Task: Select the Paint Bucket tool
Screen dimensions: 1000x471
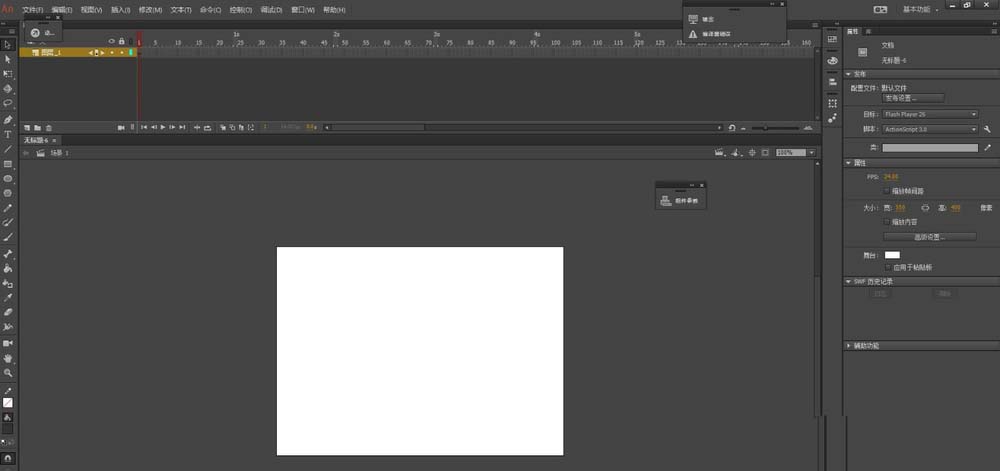Action: click(8, 269)
